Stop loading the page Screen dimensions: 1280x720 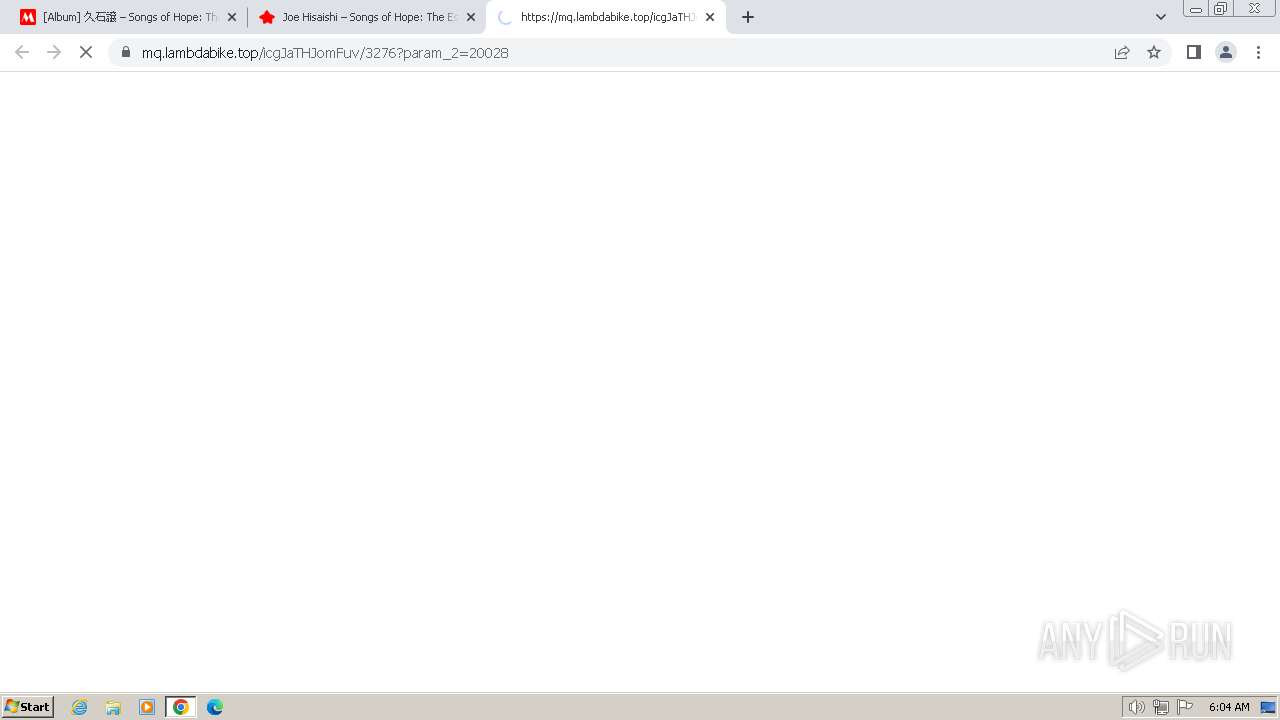coord(86,52)
